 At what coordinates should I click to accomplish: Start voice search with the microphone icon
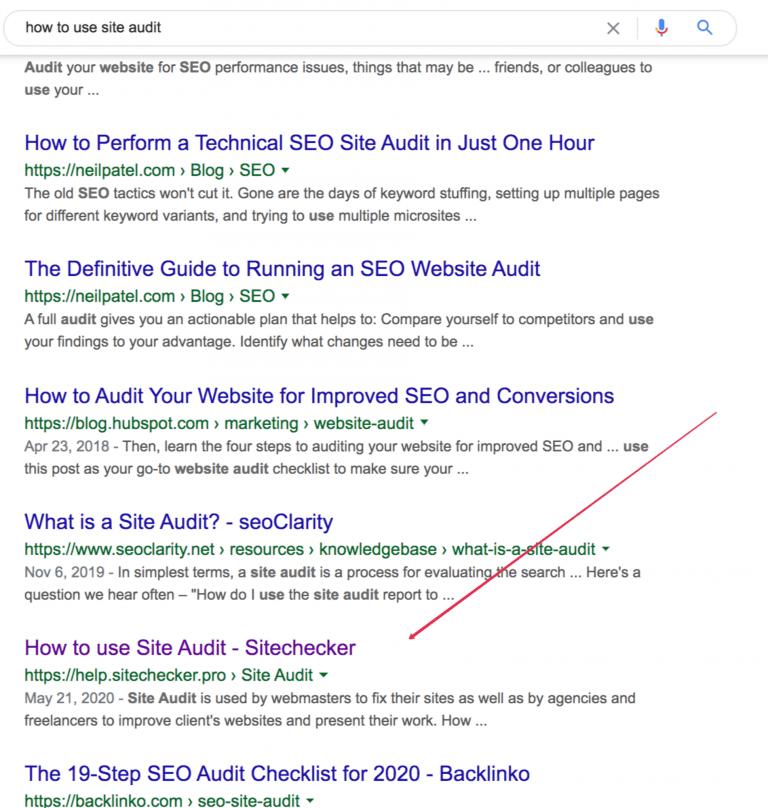pyautogui.click(x=661, y=27)
